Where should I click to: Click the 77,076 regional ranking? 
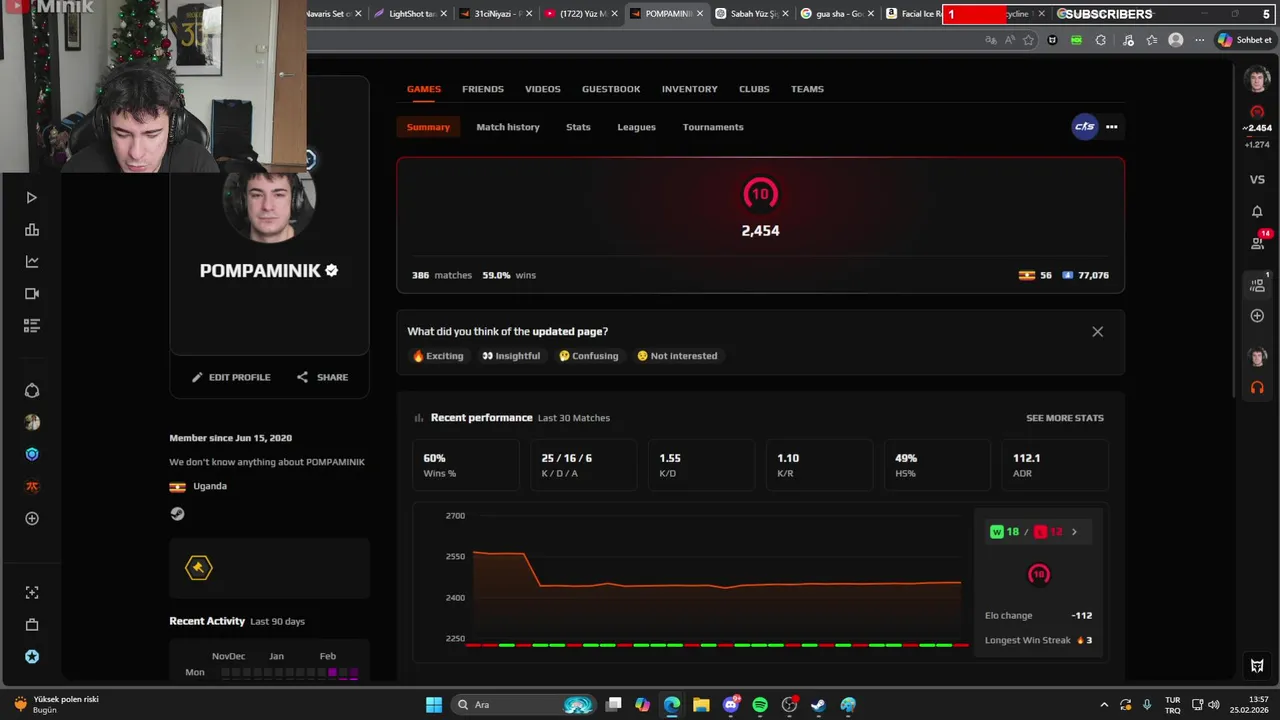pos(1085,275)
